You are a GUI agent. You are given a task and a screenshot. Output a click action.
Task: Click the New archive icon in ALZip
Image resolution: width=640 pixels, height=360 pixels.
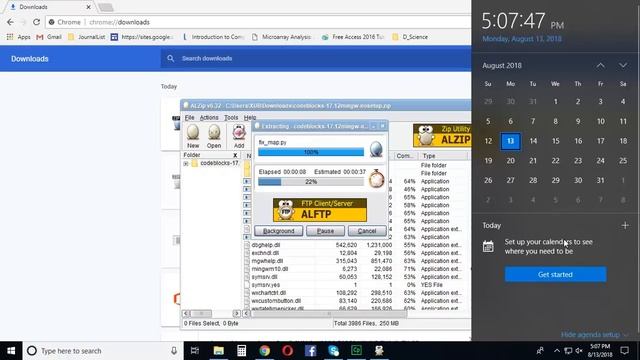(x=193, y=136)
